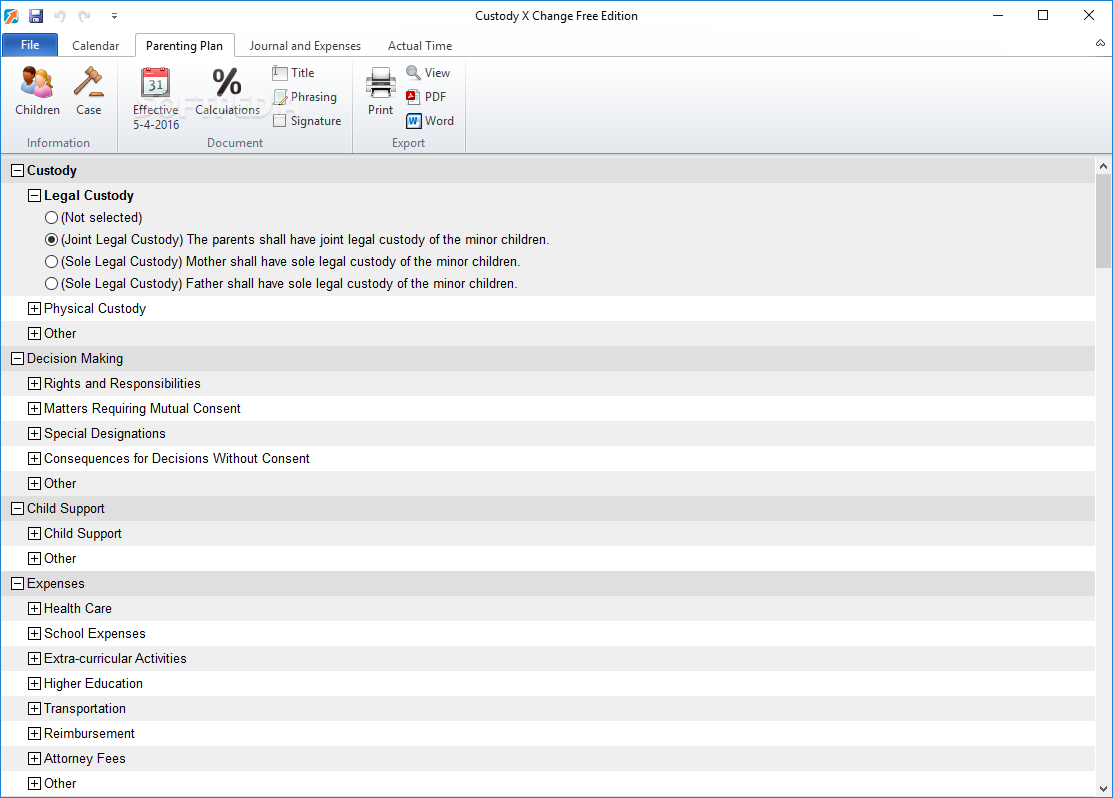Expand Other under Decision Making
The height and width of the screenshot is (798, 1113).
coord(34,483)
